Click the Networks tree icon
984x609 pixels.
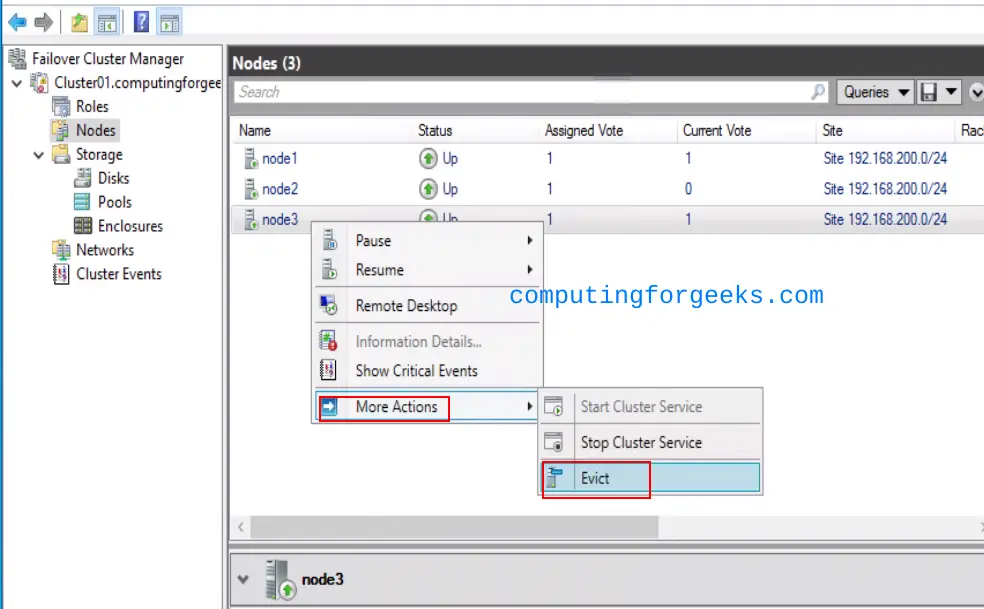(x=61, y=250)
